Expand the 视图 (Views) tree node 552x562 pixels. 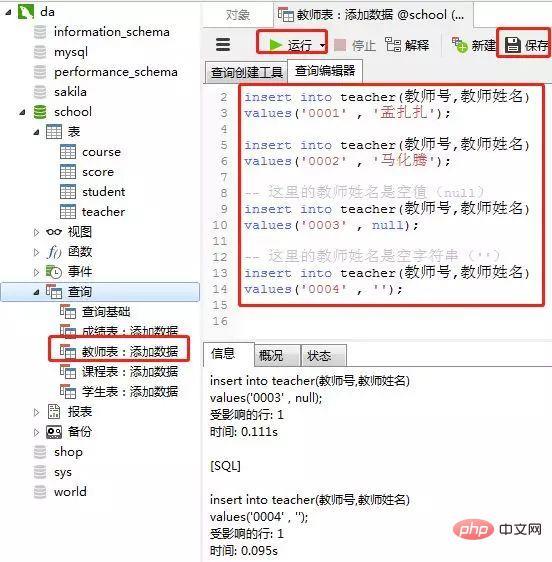click(36, 232)
